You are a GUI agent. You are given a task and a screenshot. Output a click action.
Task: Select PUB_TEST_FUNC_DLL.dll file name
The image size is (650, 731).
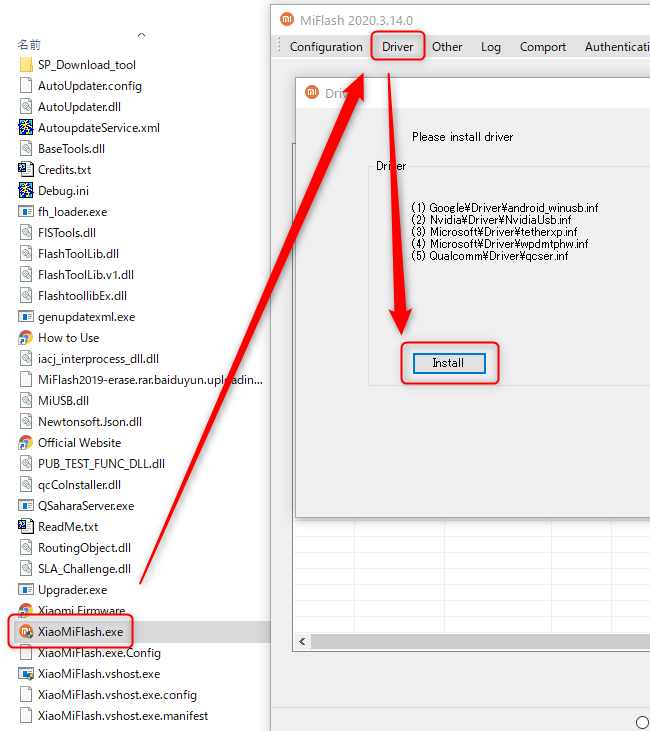(101, 463)
